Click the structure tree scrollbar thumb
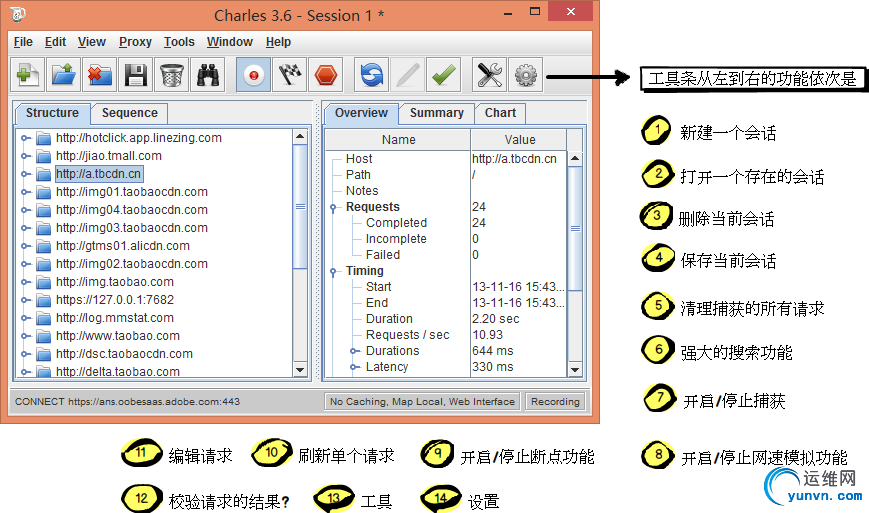 tap(300, 207)
